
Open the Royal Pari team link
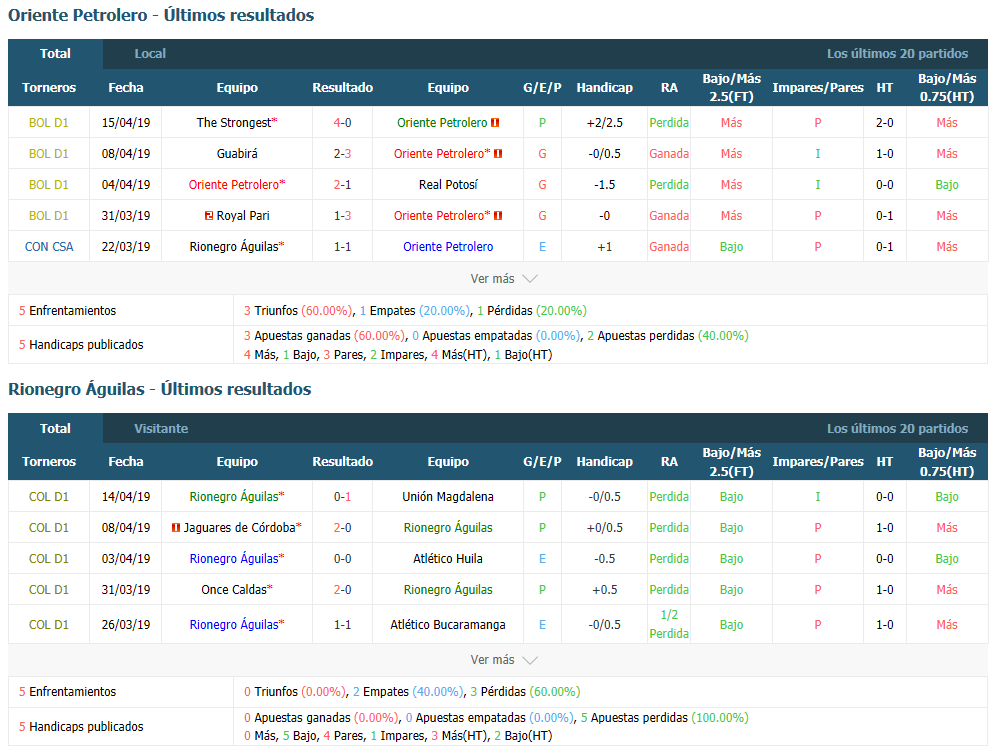[243, 216]
